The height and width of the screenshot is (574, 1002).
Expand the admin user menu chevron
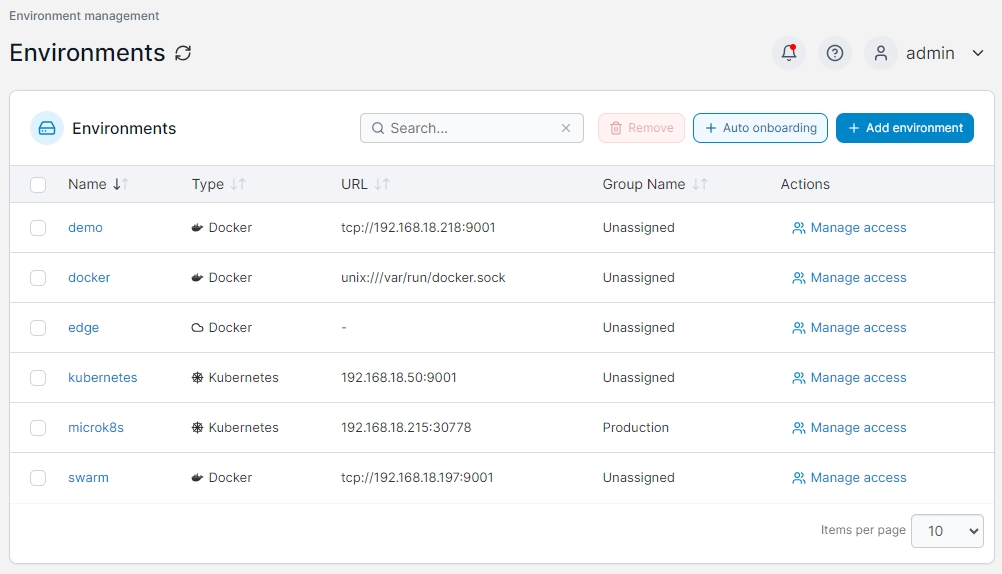point(978,53)
